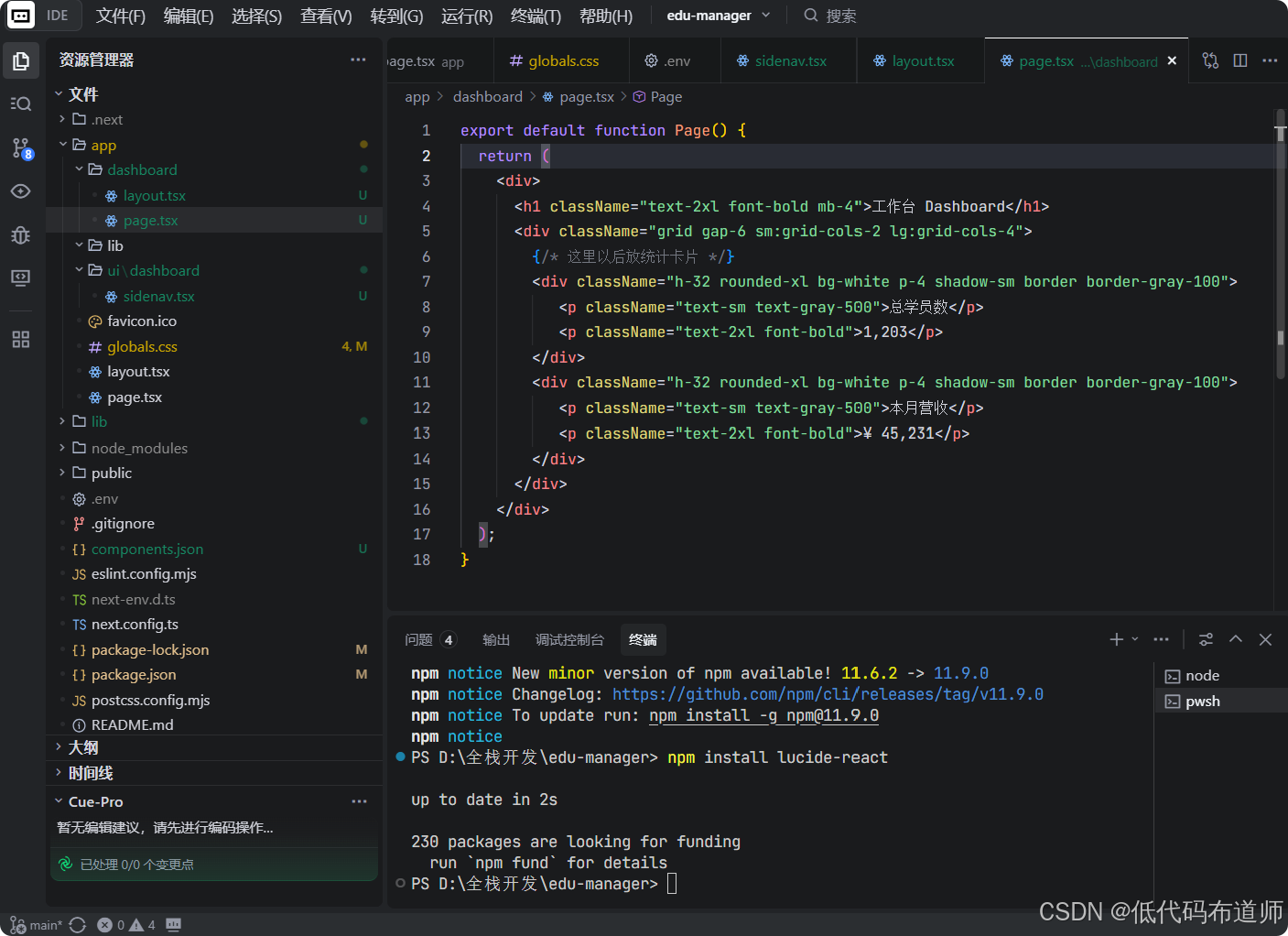The image size is (1288, 936).
Task: Click the IDE logo icon in title bar
Action: (21, 16)
